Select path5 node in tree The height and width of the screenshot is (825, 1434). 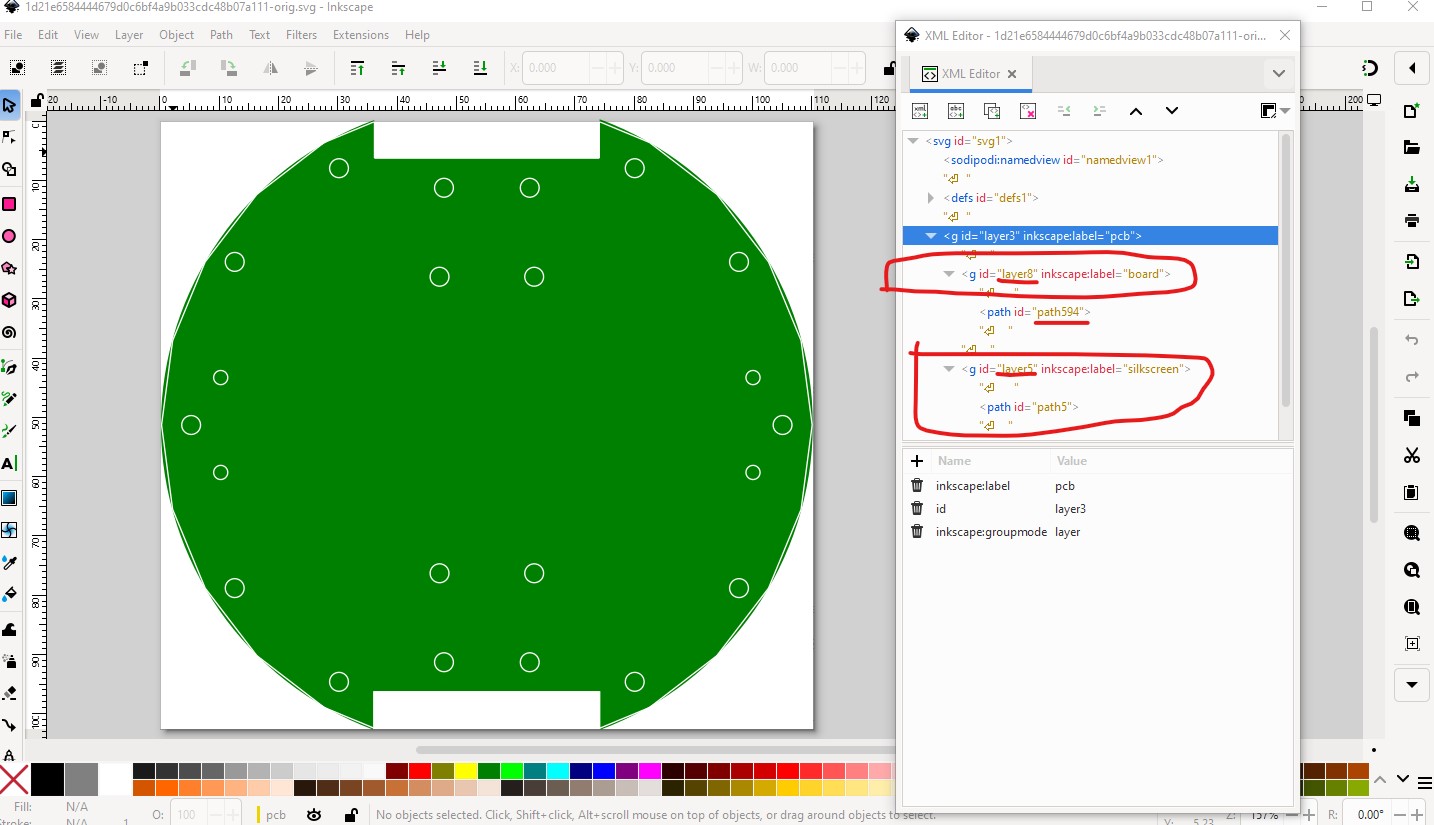[1029, 407]
